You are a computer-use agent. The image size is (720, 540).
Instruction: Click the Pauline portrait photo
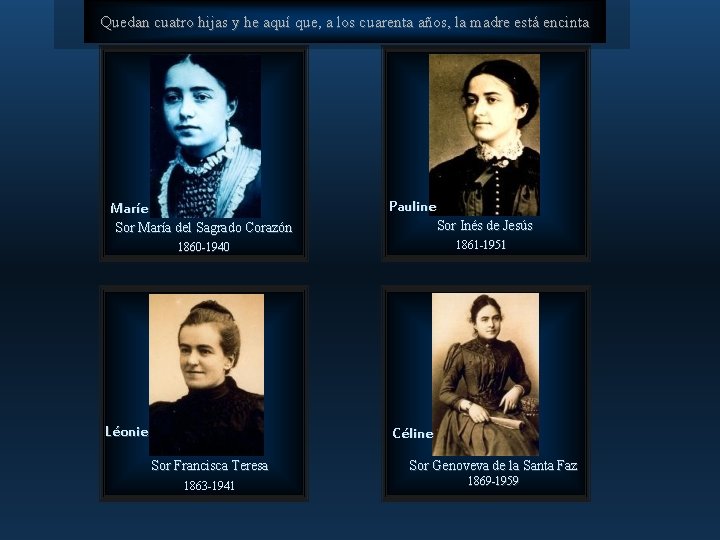click(484, 135)
